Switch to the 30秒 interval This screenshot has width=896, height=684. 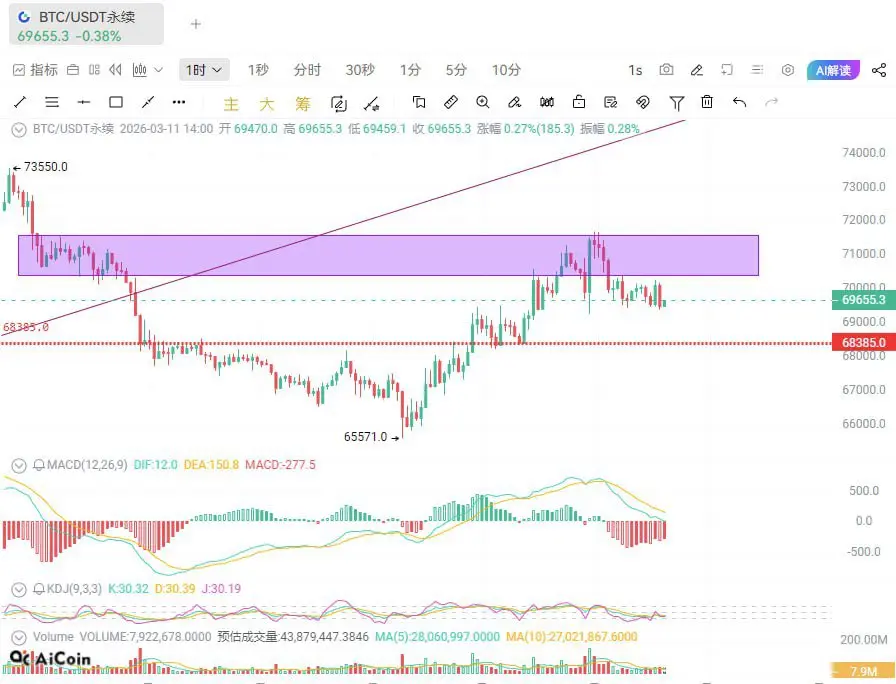pos(360,70)
